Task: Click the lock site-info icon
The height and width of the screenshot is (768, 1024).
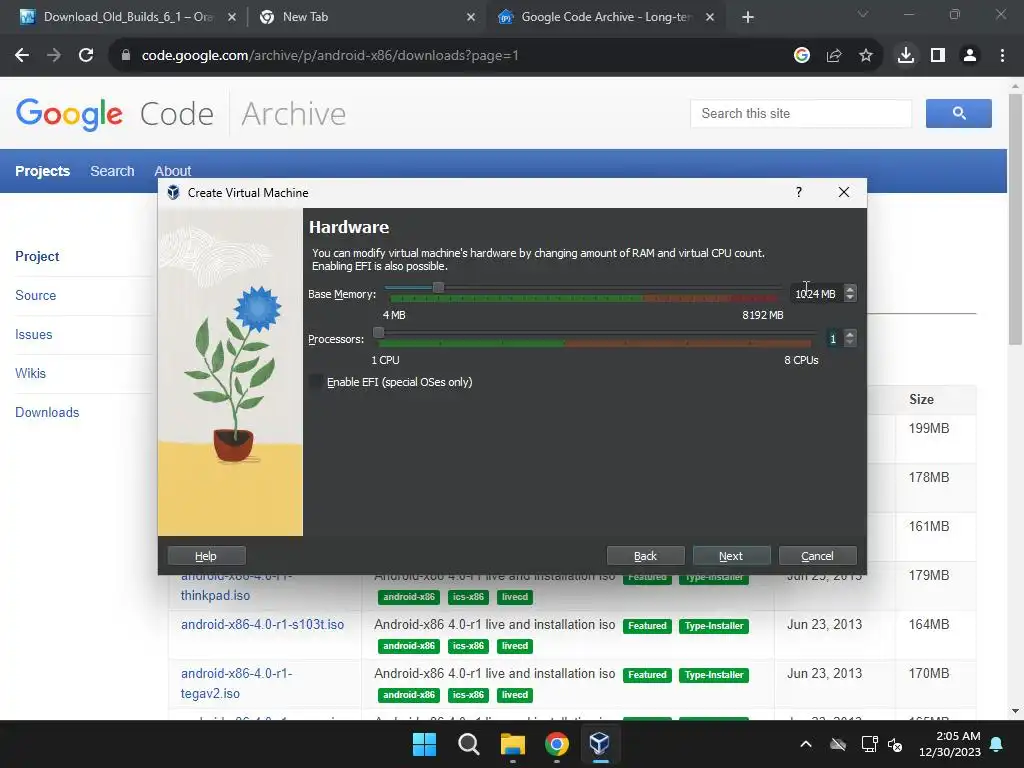Action: pyautogui.click(x=126, y=56)
